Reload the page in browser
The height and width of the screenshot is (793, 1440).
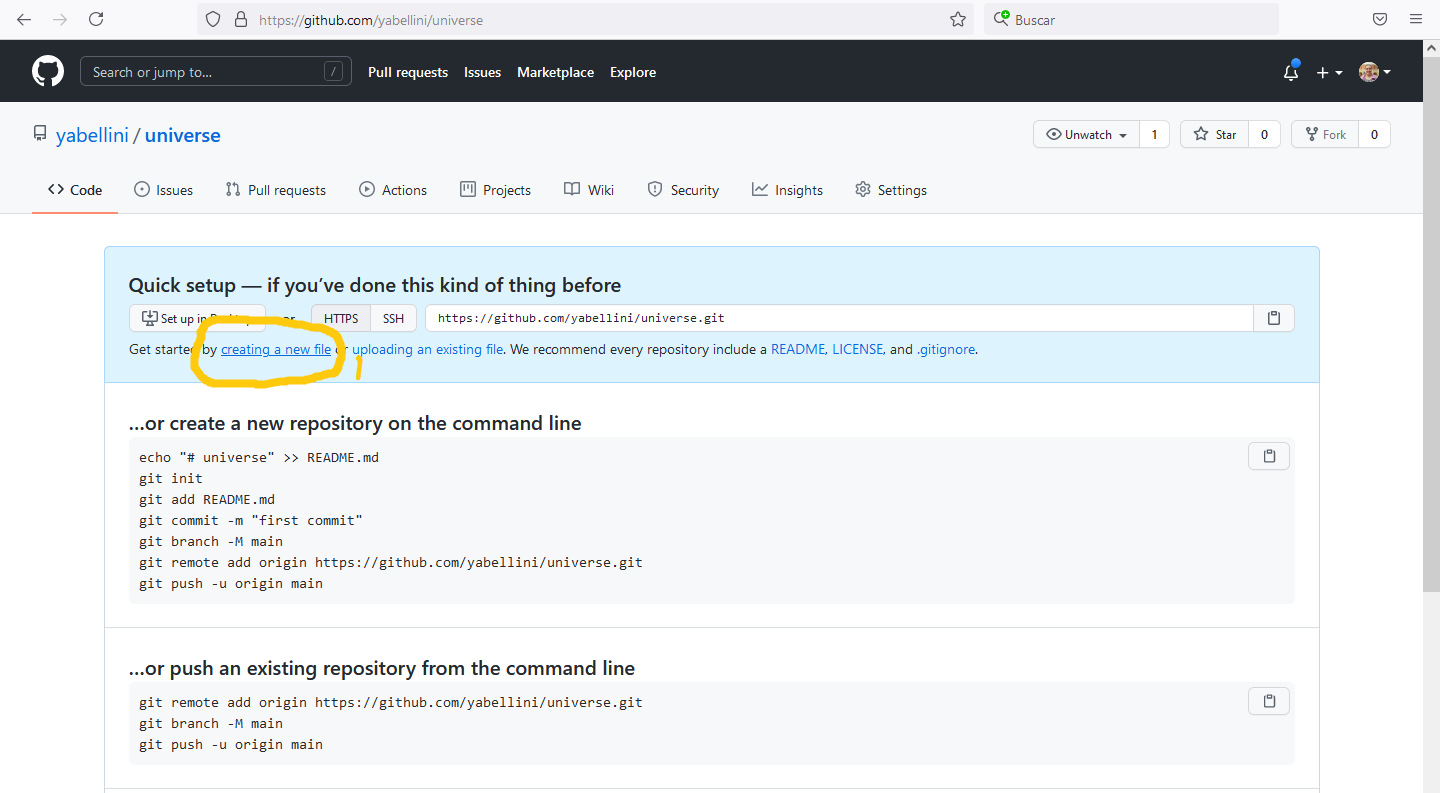tap(96, 19)
